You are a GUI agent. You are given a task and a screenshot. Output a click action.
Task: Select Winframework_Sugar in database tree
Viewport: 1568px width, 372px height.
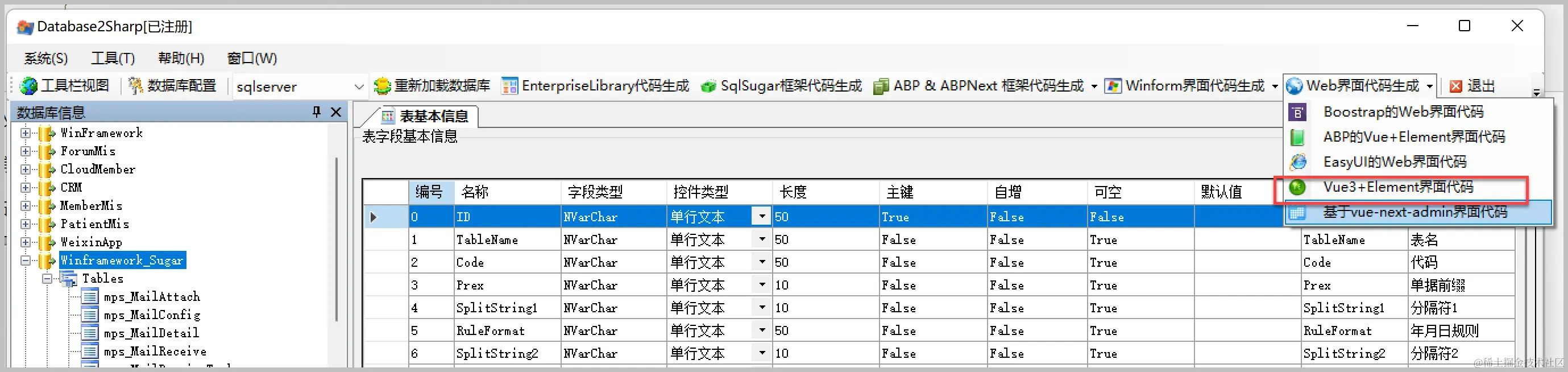(x=122, y=261)
